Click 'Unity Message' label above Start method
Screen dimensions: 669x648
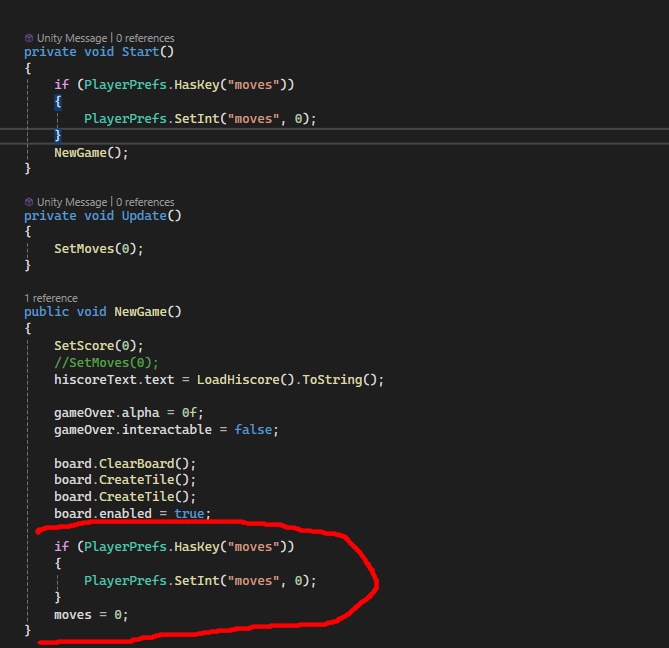[x=72, y=38]
